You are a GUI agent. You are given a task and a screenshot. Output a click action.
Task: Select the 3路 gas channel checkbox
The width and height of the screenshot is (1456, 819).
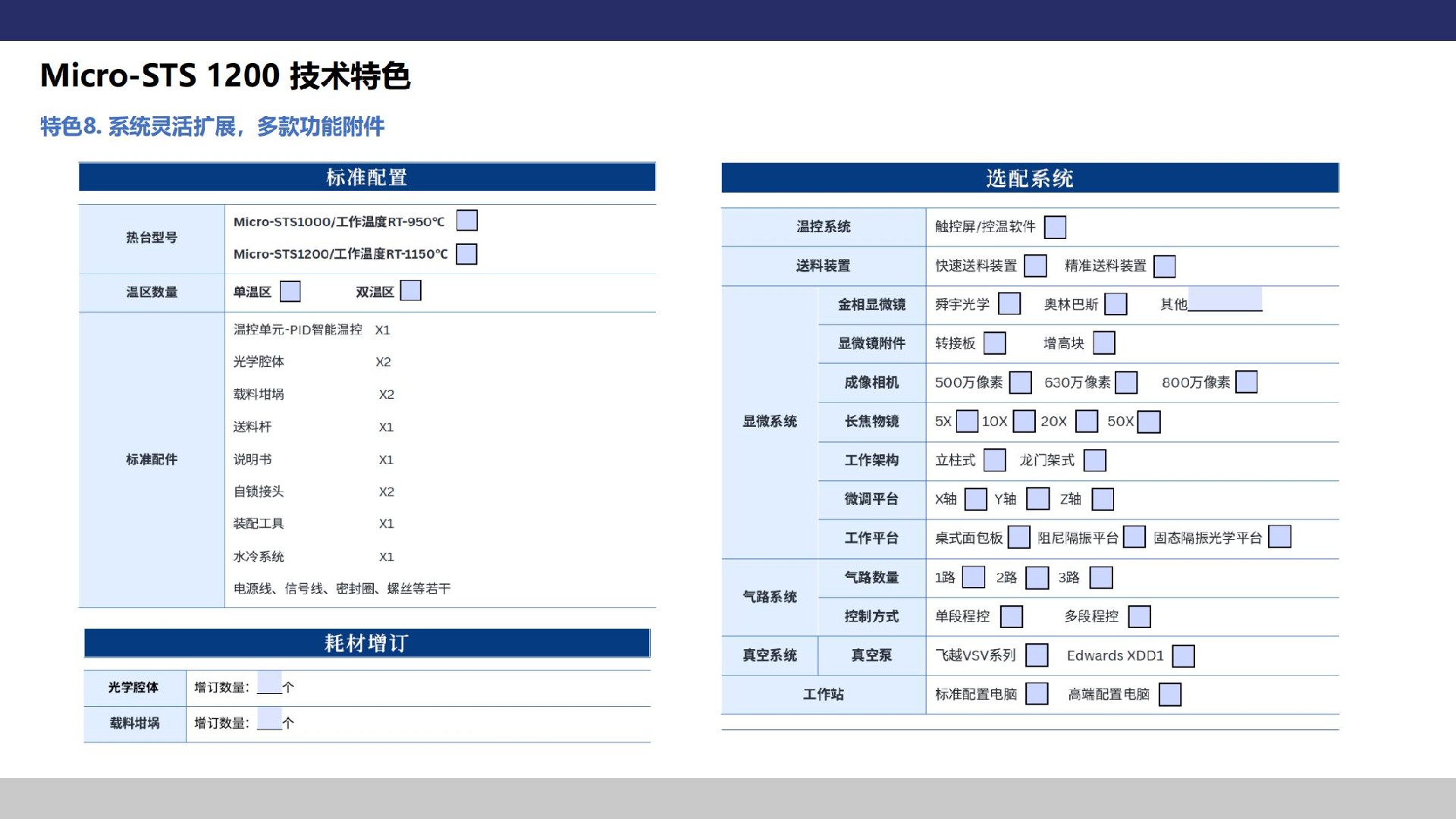click(x=1101, y=578)
